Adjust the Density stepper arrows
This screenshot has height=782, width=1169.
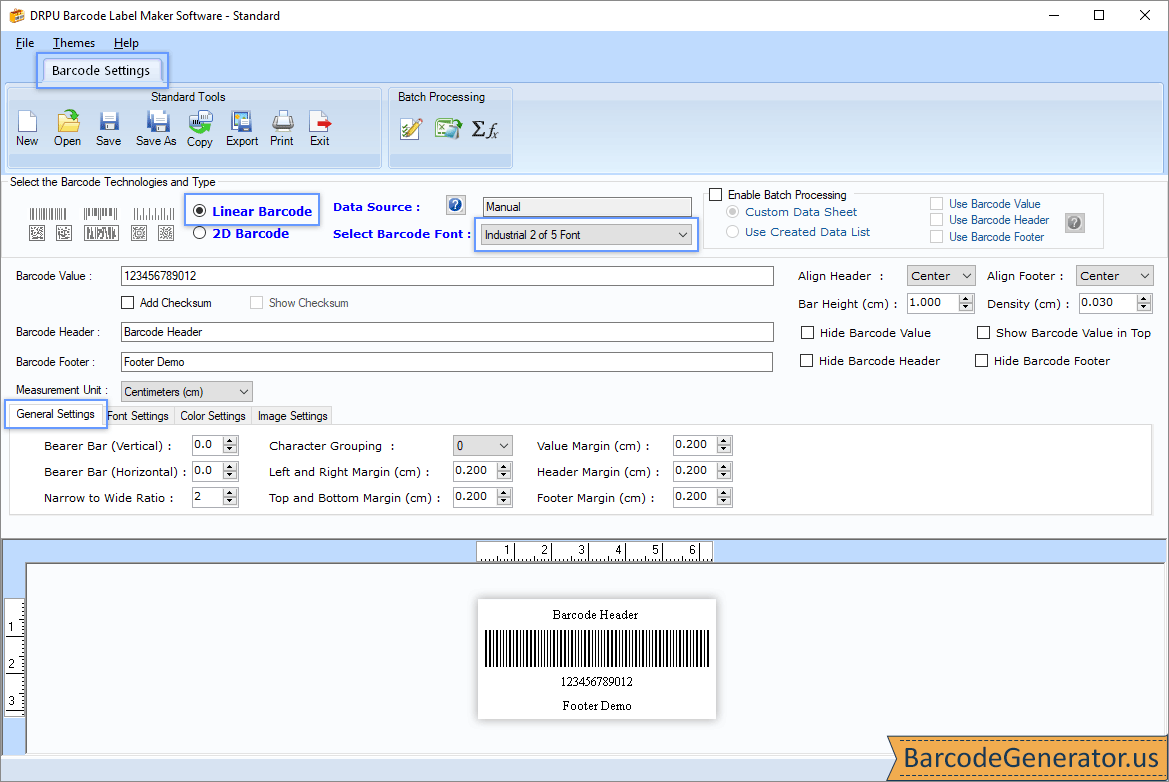click(x=1144, y=303)
